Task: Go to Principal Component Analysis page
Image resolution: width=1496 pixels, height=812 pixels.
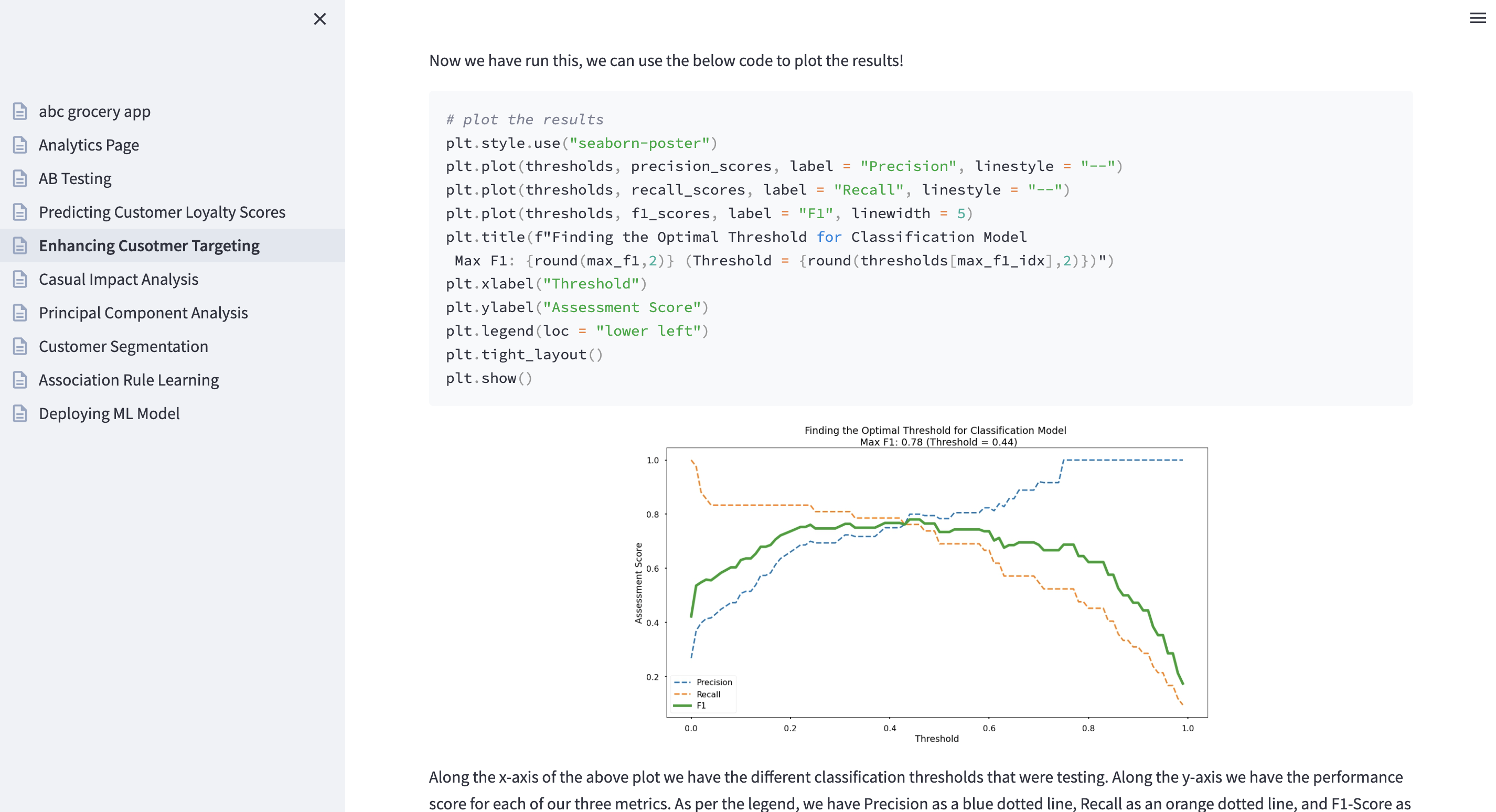Action: (143, 313)
